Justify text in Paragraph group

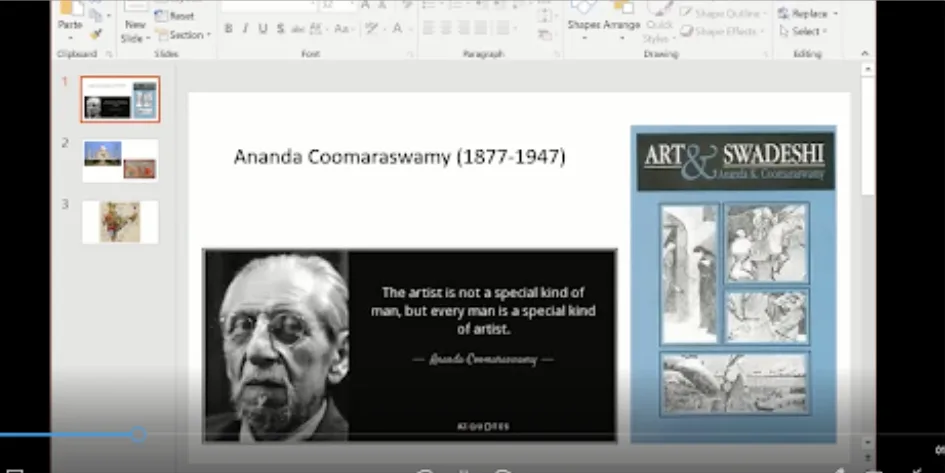[x=481, y=28]
